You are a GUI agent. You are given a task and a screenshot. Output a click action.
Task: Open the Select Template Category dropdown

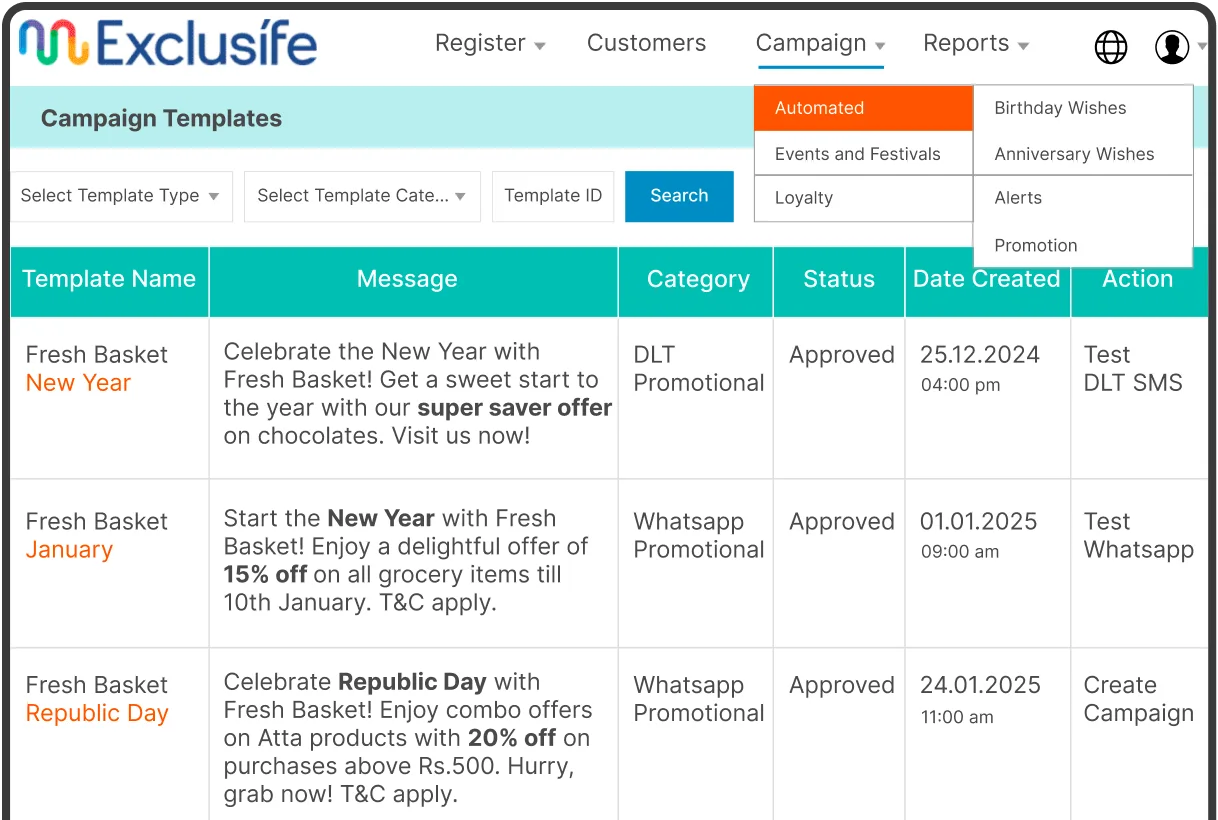point(361,196)
